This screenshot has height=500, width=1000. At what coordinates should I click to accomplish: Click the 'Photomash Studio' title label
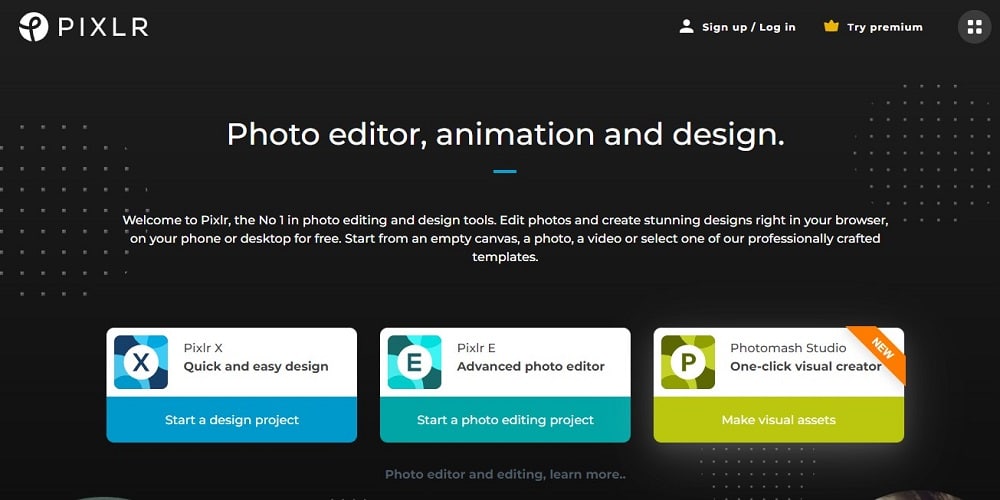(x=788, y=348)
